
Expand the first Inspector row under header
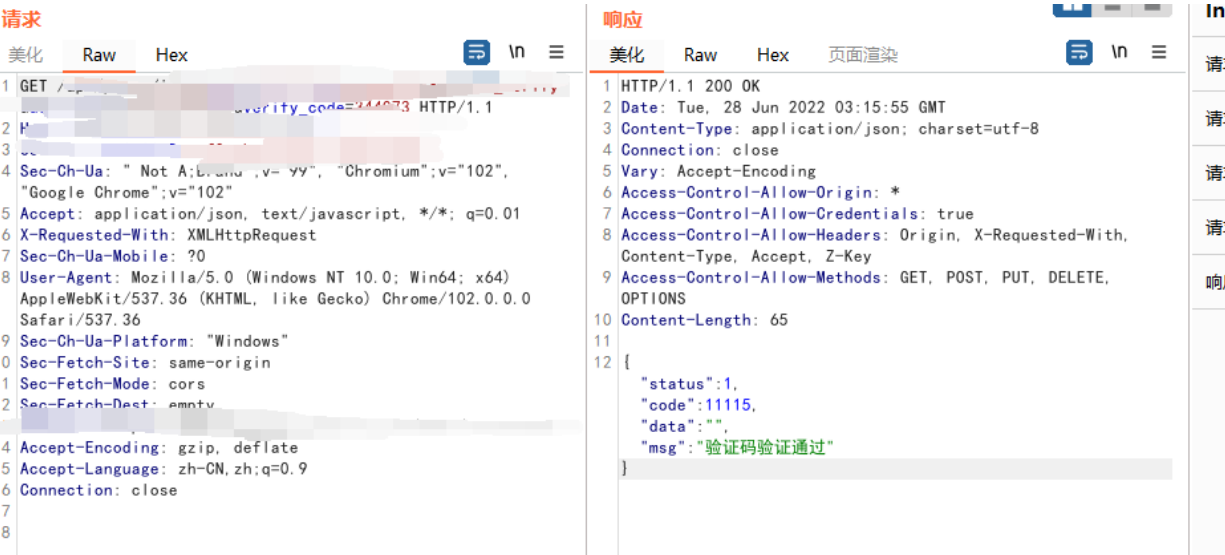tap(1214, 65)
